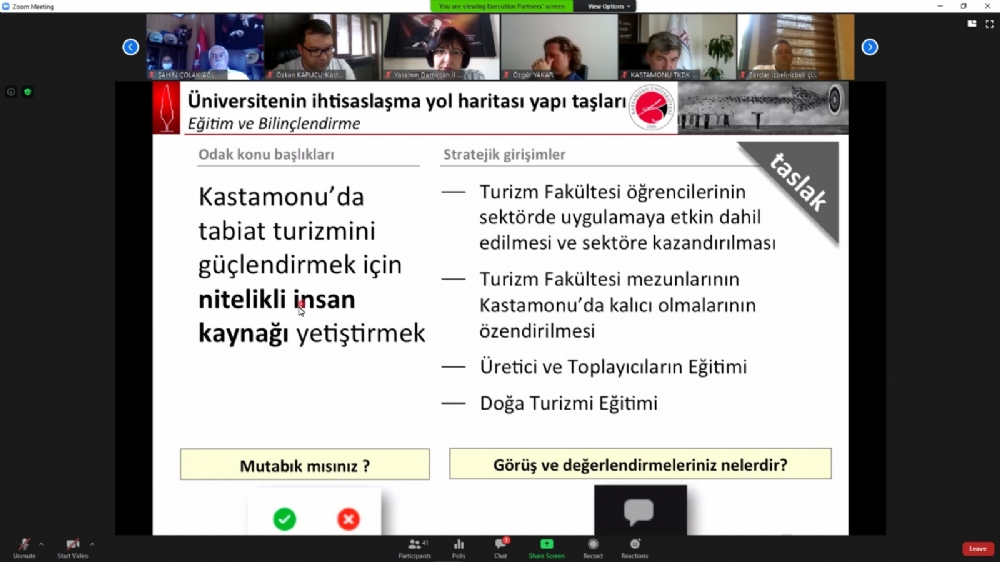The height and width of the screenshot is (562, 1000).
Task: Open the Participants panel
Action: click(x=414, y=545)
